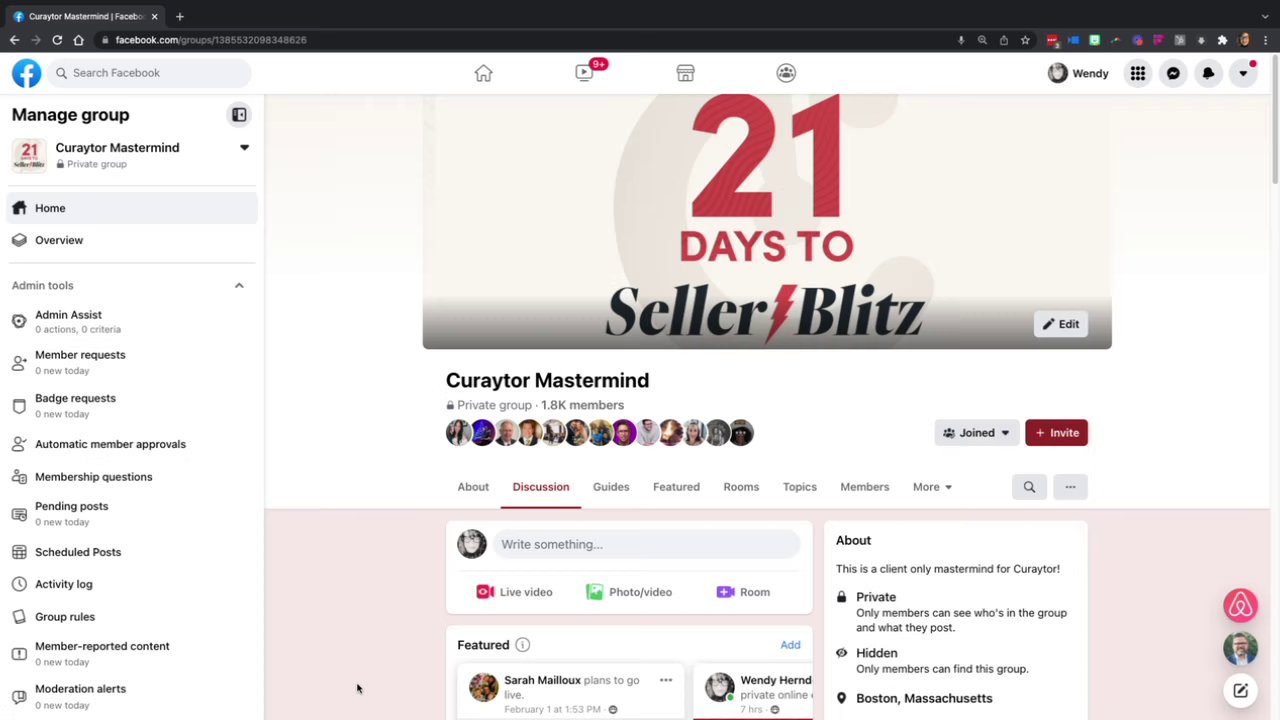Open the Messenger icon in the header
The width and height of the screenshot is (1280, 720).
click(x=1173, y=73)
